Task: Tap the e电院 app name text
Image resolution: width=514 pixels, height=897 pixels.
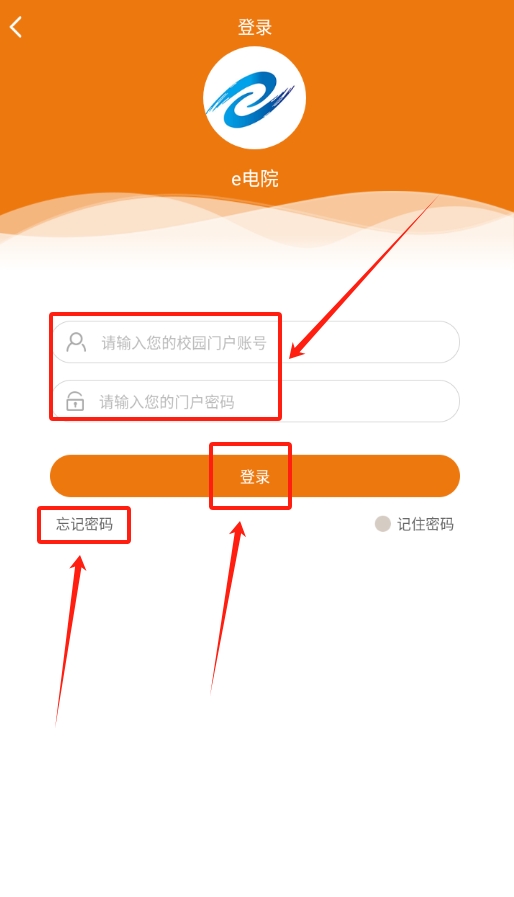Action: (x=255, y=179)
